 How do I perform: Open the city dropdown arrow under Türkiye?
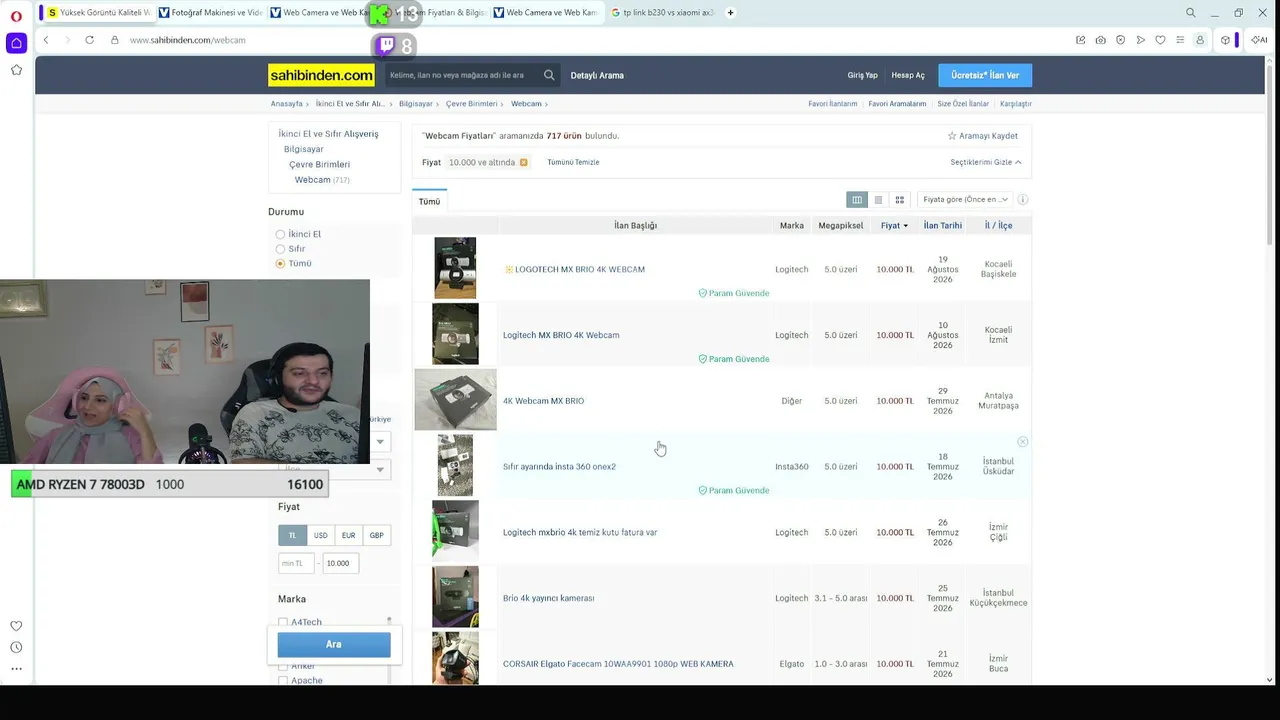(380, 441)
